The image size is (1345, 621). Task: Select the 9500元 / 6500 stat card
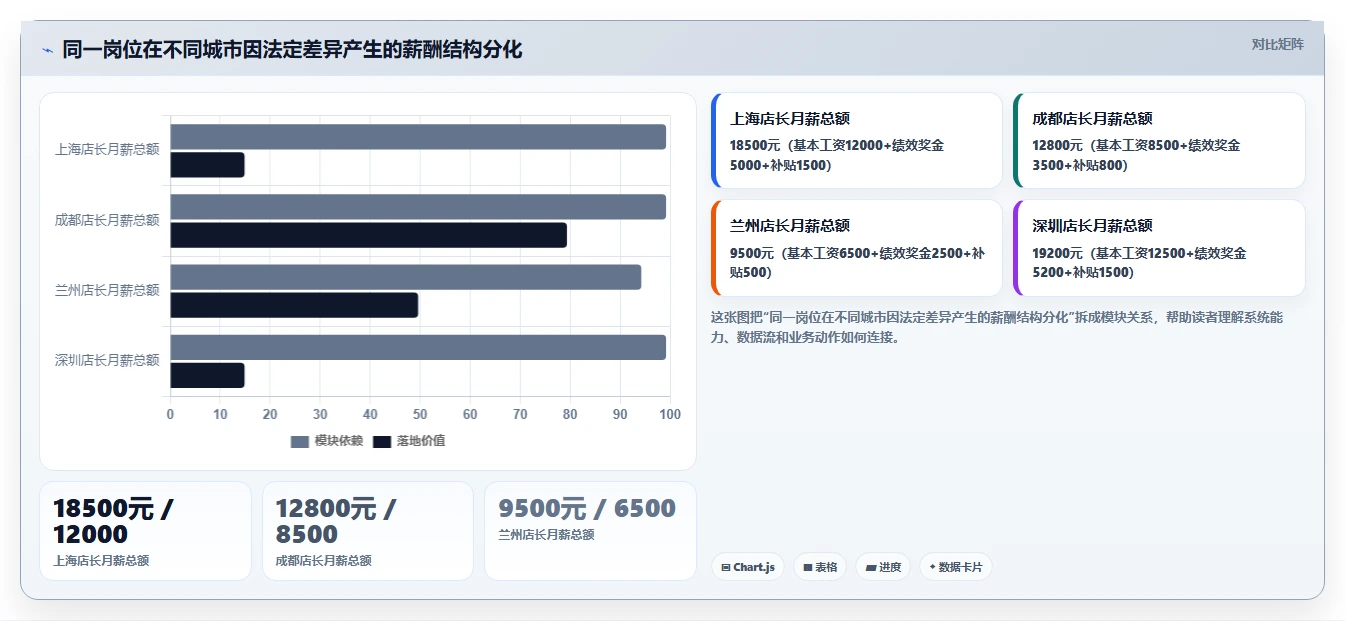[590, 531]
